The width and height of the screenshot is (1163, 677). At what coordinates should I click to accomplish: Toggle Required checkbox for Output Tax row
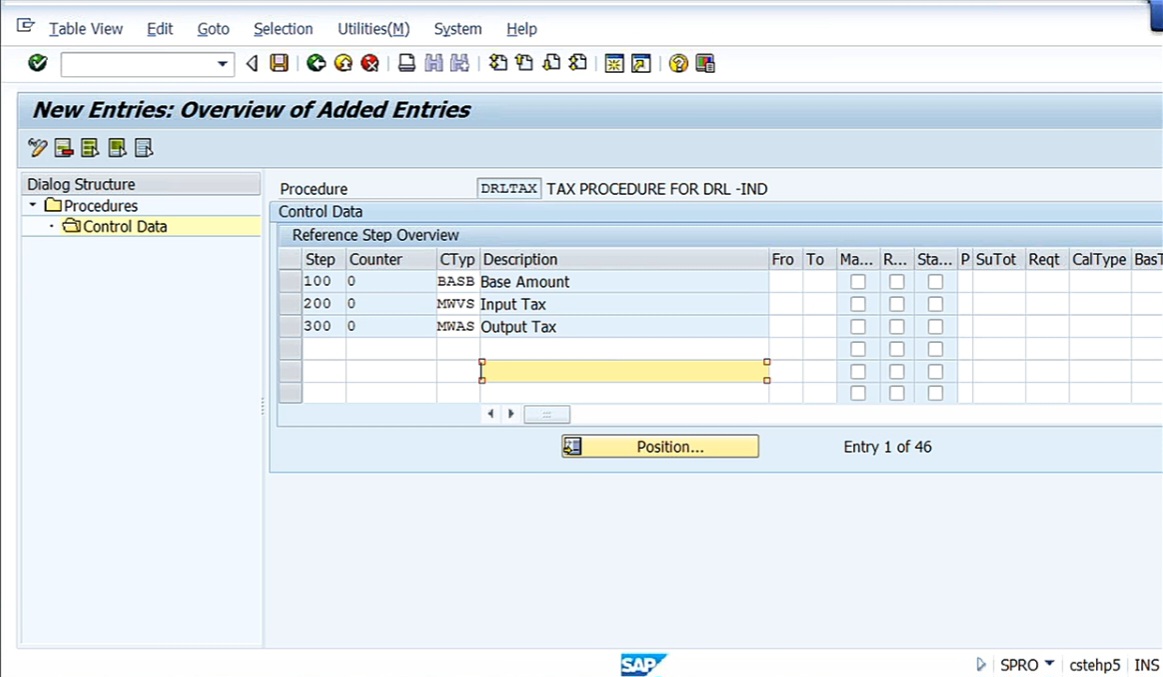(897, 326)
